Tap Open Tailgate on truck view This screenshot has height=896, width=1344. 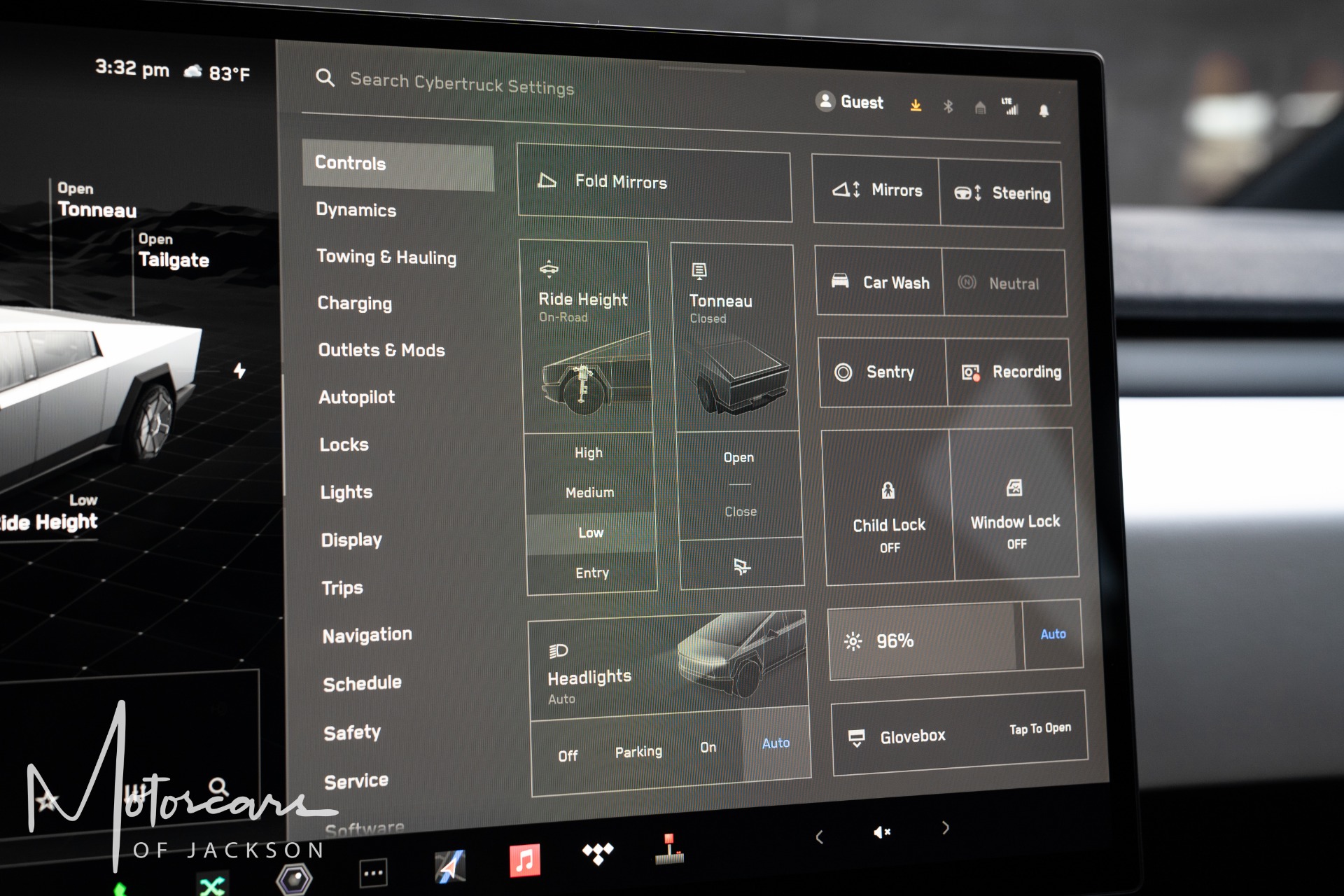click(x=174, y=251)
